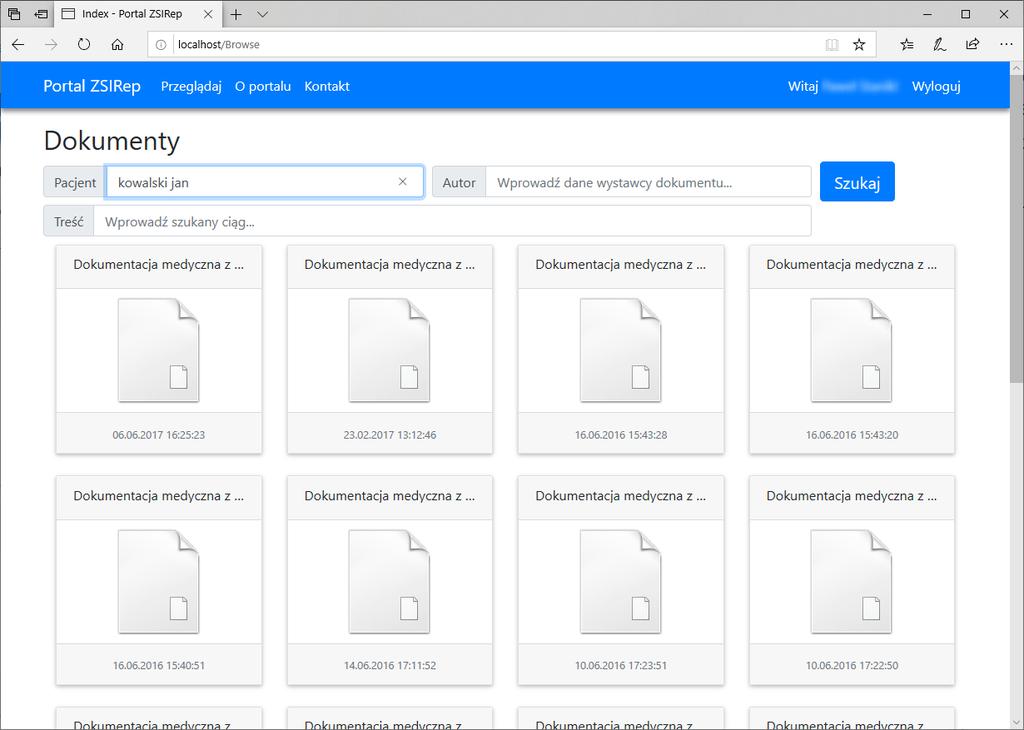Click the date text 16.06.2016 15:40:51
The image size is (1024, 730).
pyautogui.click(x=159, y=665)
